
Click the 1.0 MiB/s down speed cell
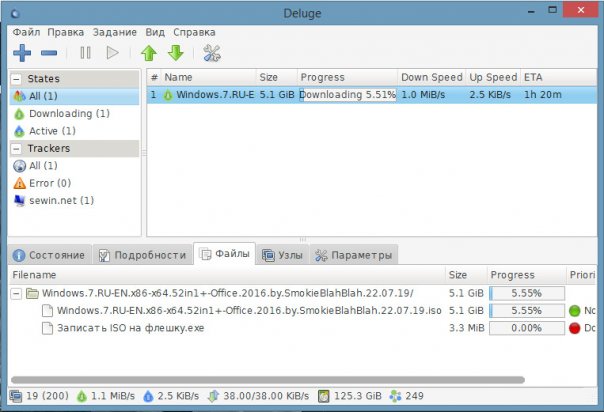[x=423, y=95]
